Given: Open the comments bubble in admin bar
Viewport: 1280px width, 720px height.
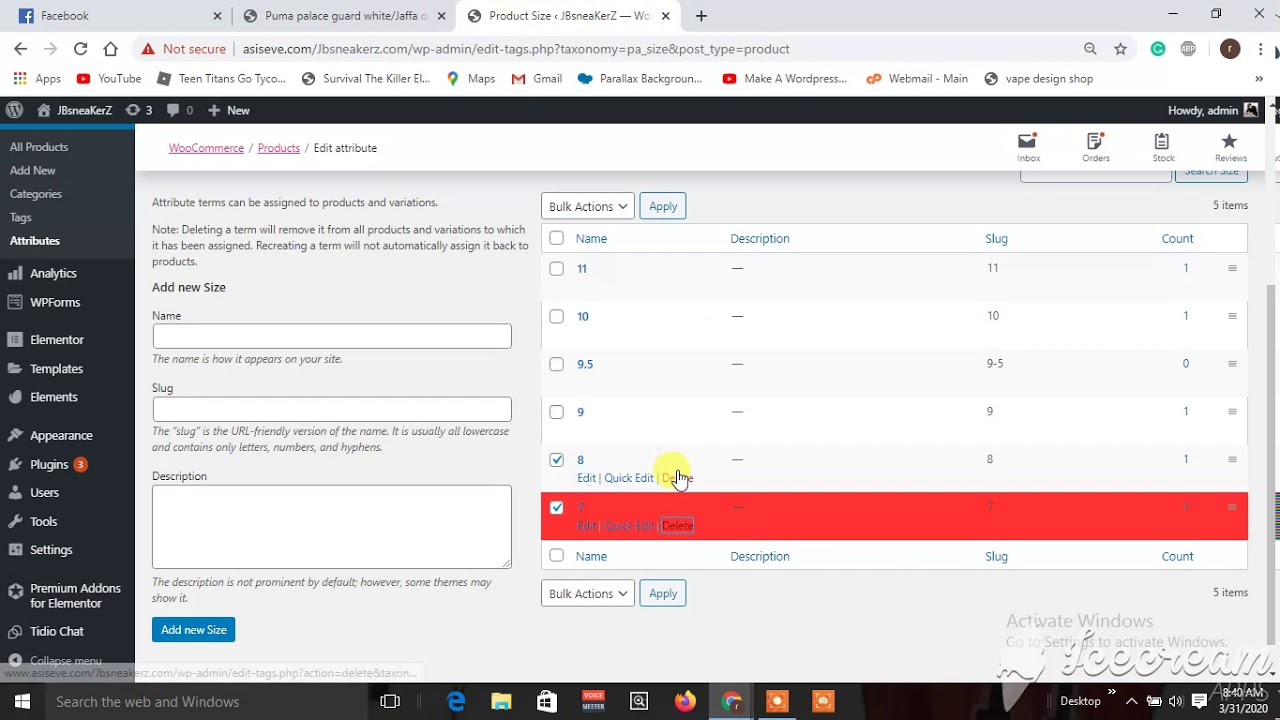Looking at the screenshot, I should [180, 110].
